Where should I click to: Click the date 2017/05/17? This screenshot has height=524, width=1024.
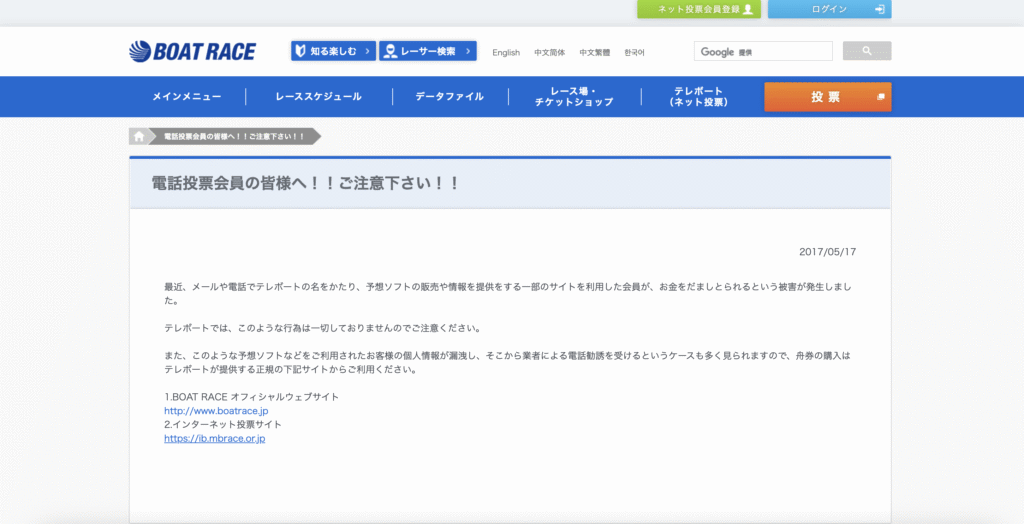(827, 252)
